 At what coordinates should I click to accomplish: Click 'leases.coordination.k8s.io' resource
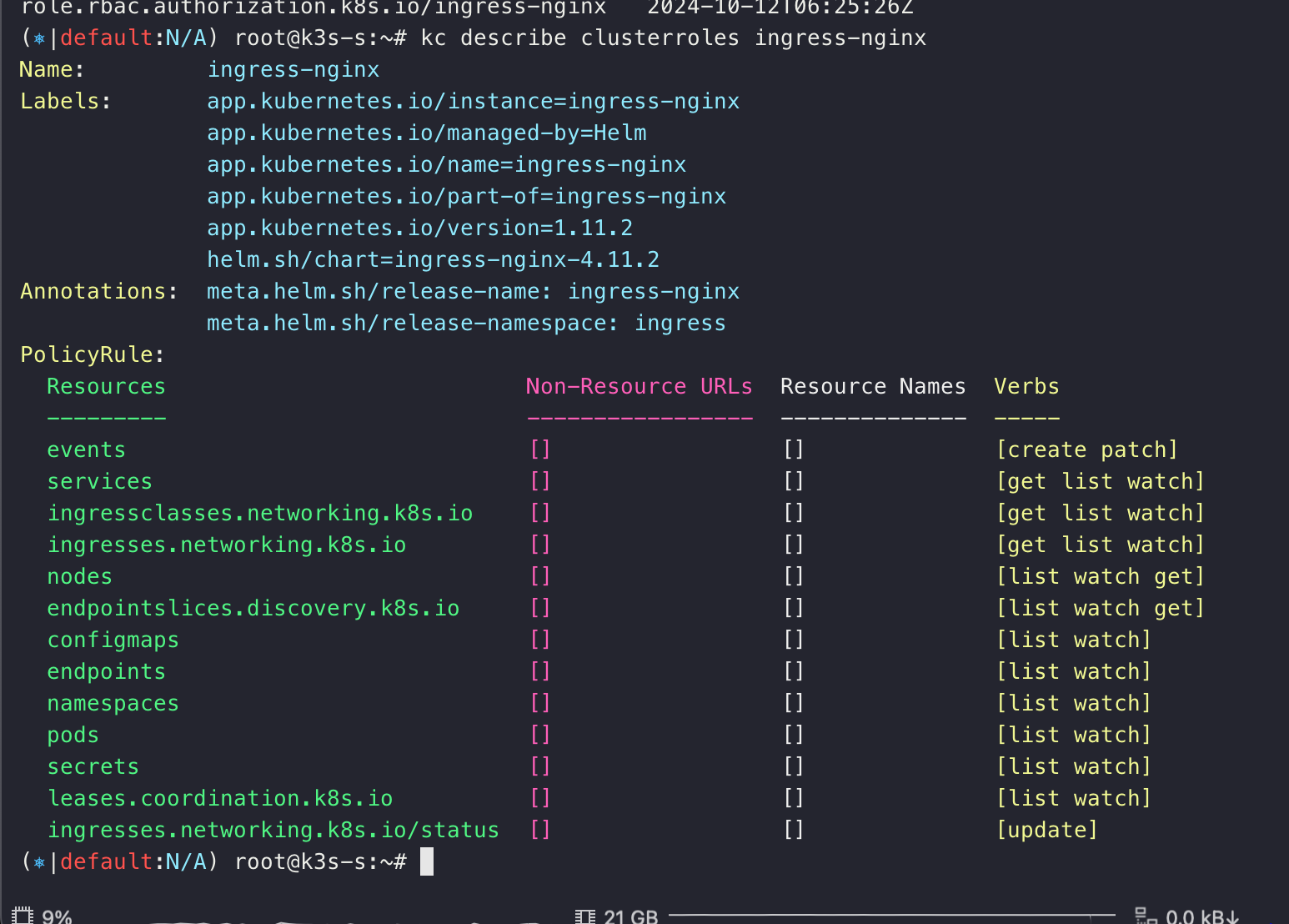pyautogui.click(x=220, y=799)
